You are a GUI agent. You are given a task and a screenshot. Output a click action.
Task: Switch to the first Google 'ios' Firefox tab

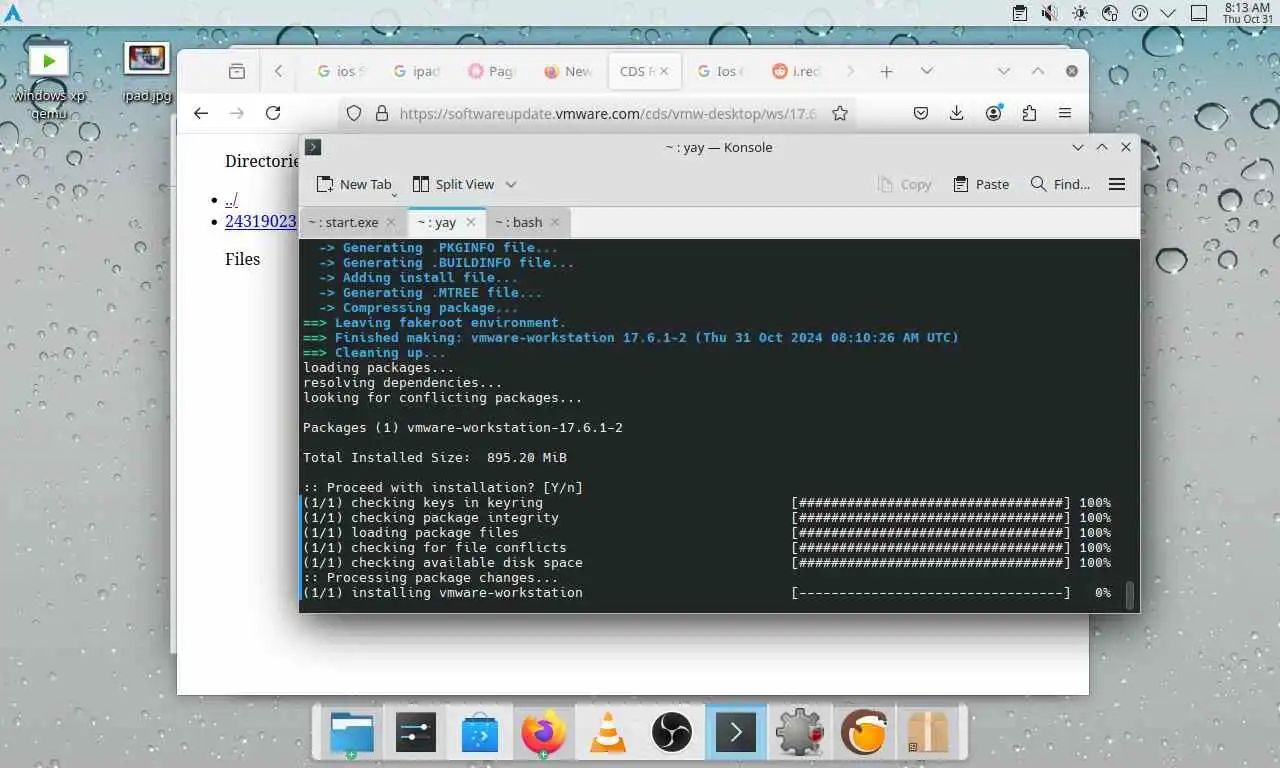341,71
